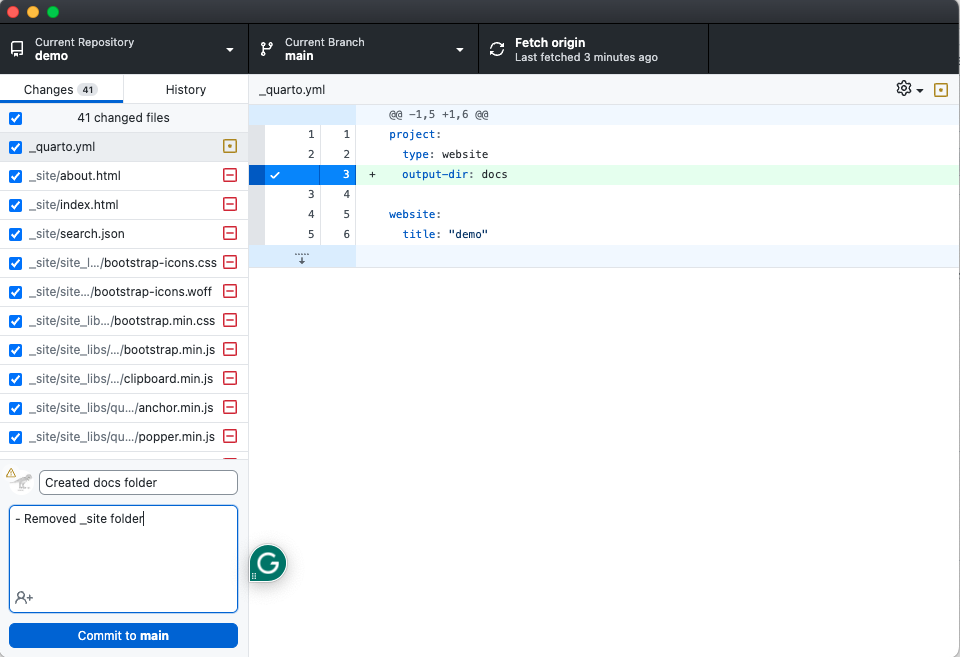This screenshot has width=960, height=657.
Task: Click the Grammarly badge icon
Action: [x=268, y=563]
